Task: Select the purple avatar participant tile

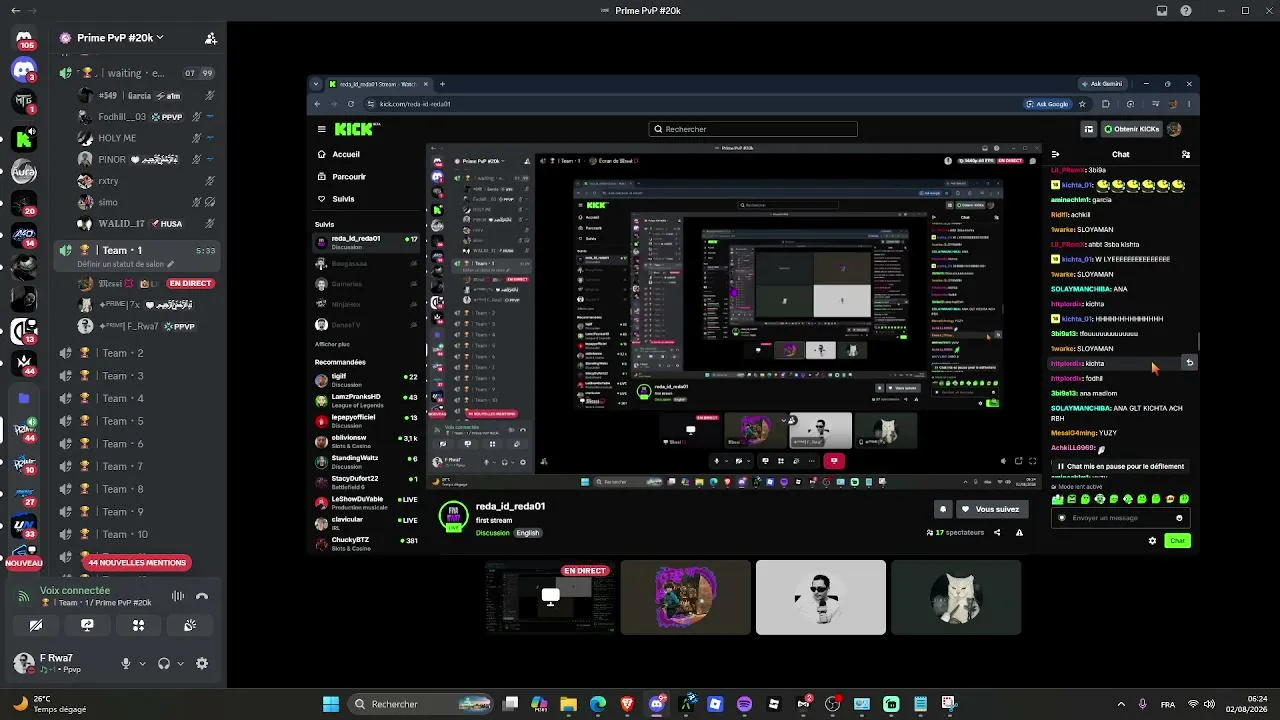Action: (x=685, y=597)
